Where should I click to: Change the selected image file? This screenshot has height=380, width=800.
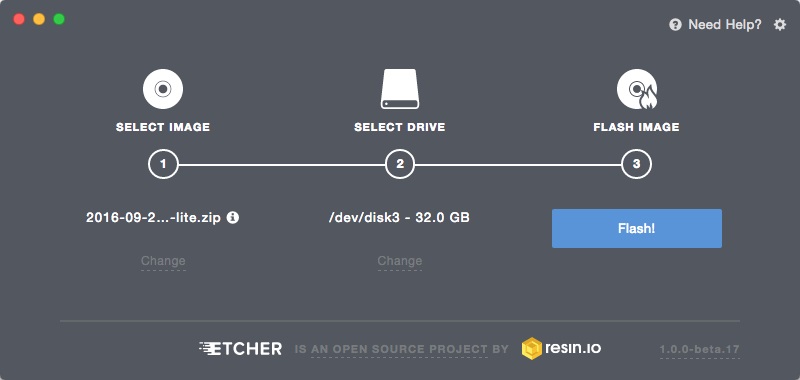[163, 261]
